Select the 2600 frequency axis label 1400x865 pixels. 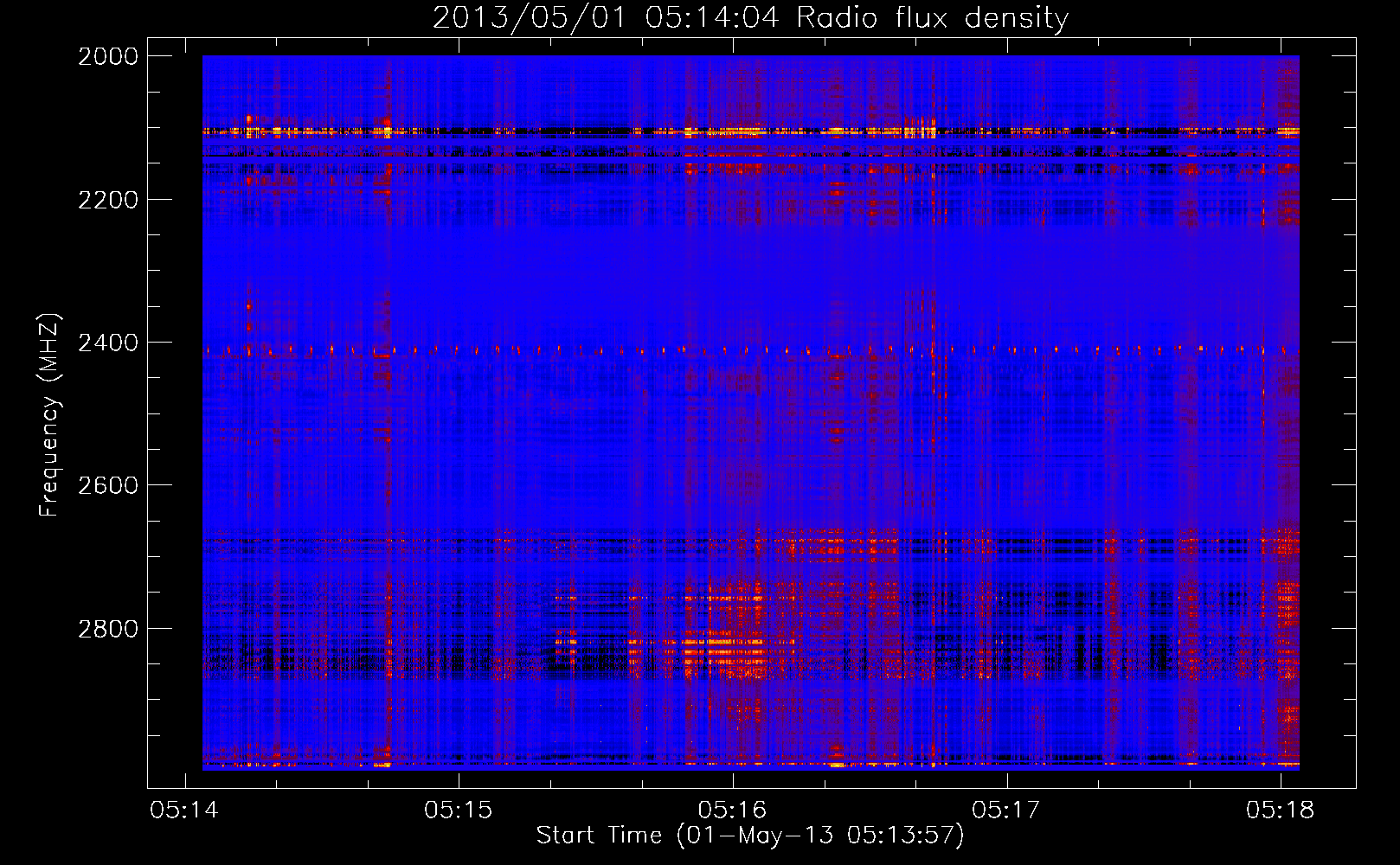click(x=108, y=485)
